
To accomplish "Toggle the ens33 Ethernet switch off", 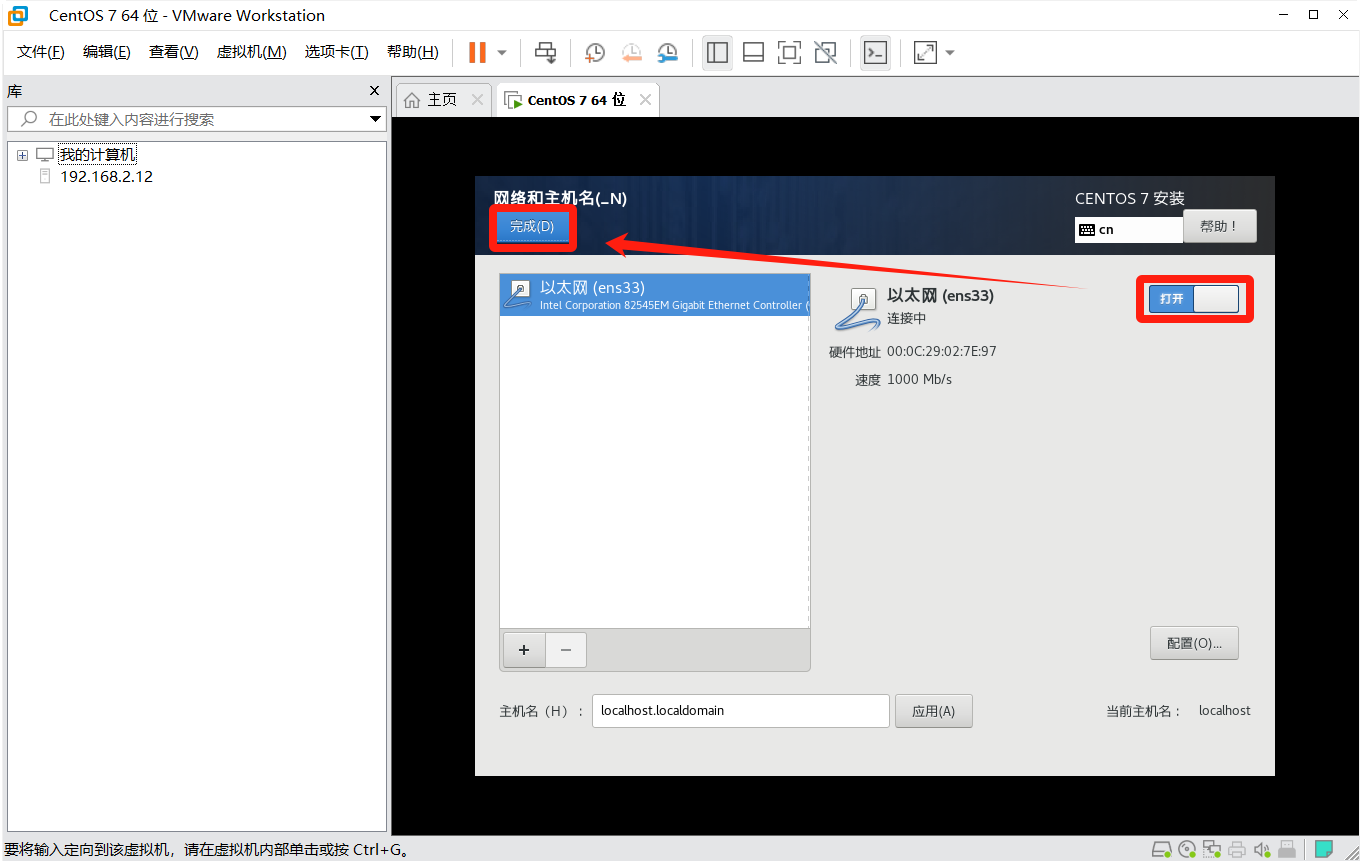I will [x=1193, y=299].
